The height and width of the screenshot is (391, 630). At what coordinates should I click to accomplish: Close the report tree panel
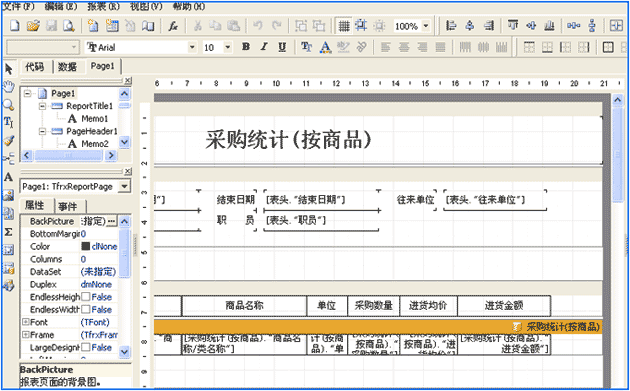coord(128,80)
